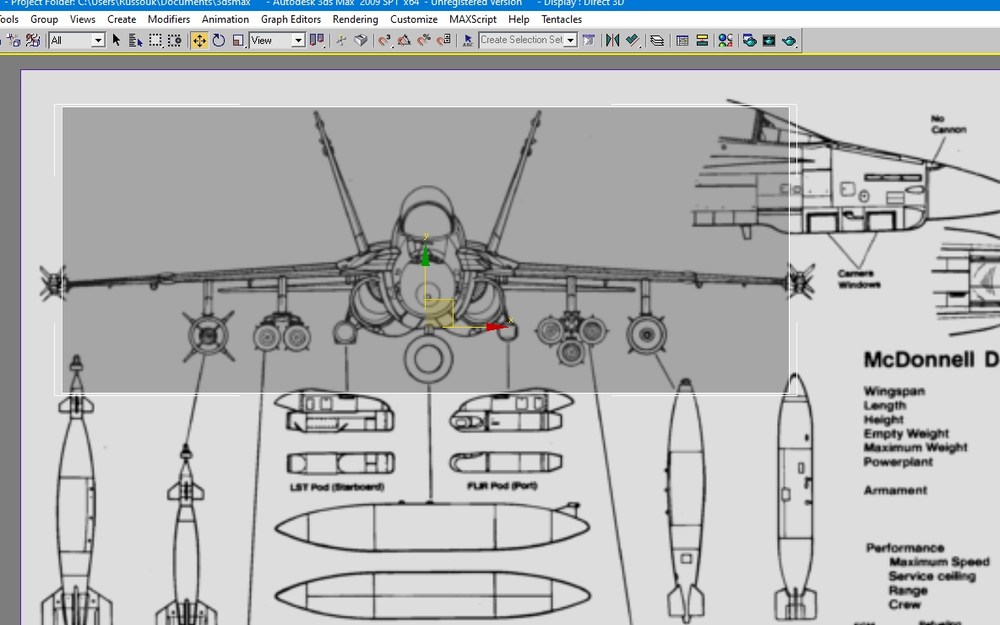Click the Use Pivot Point Center icon

click(x=317, y=40)
